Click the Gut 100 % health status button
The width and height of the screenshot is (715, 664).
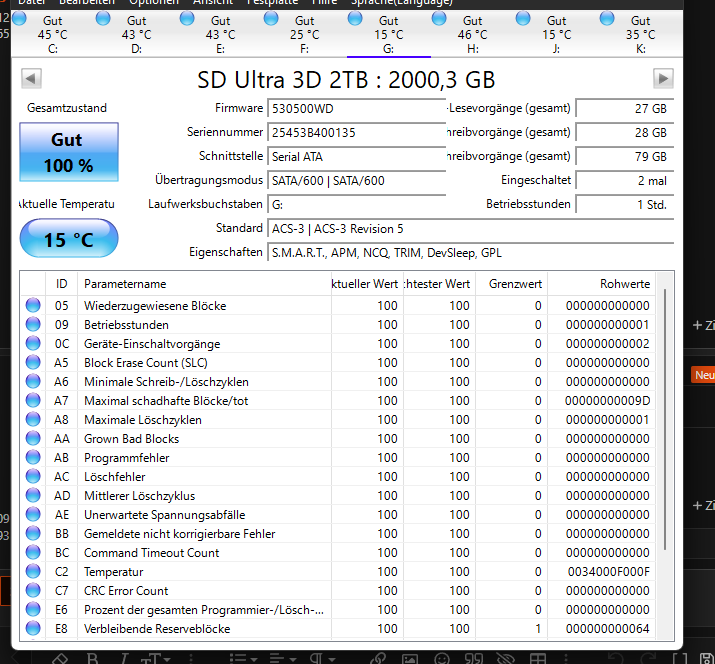click(x=69, y=152)
